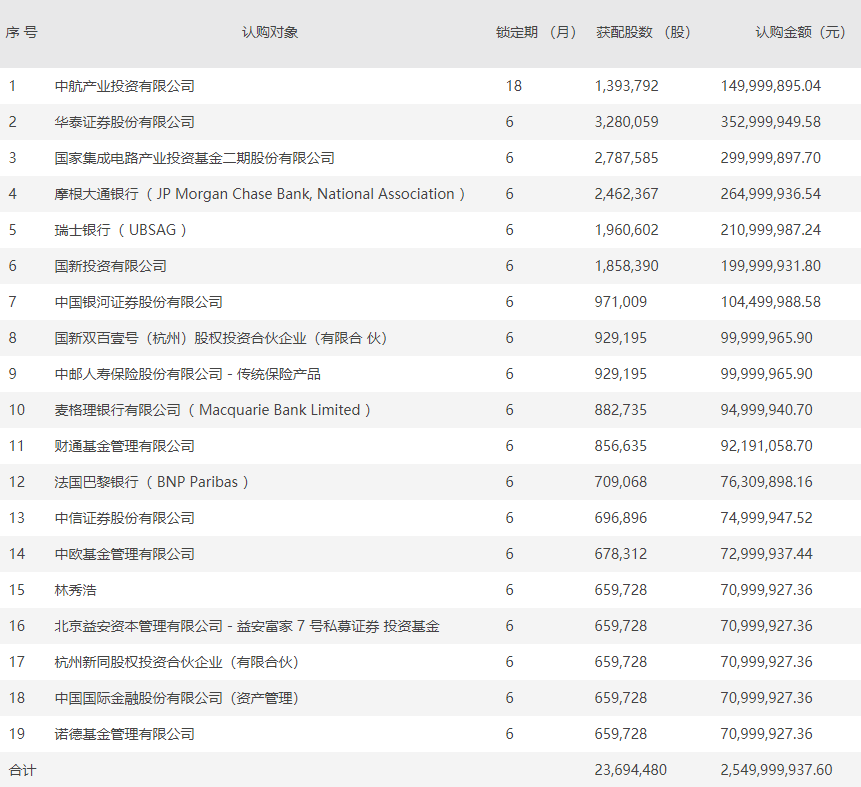Click amount 94,999,940.70

coord(767,410)
